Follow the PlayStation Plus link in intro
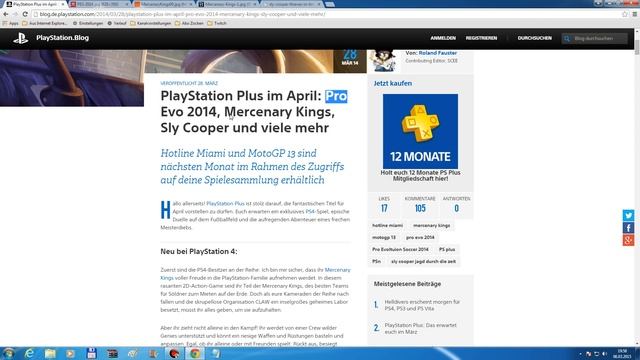Viewport: 640px width, 360px height. [x=225, y=203]
